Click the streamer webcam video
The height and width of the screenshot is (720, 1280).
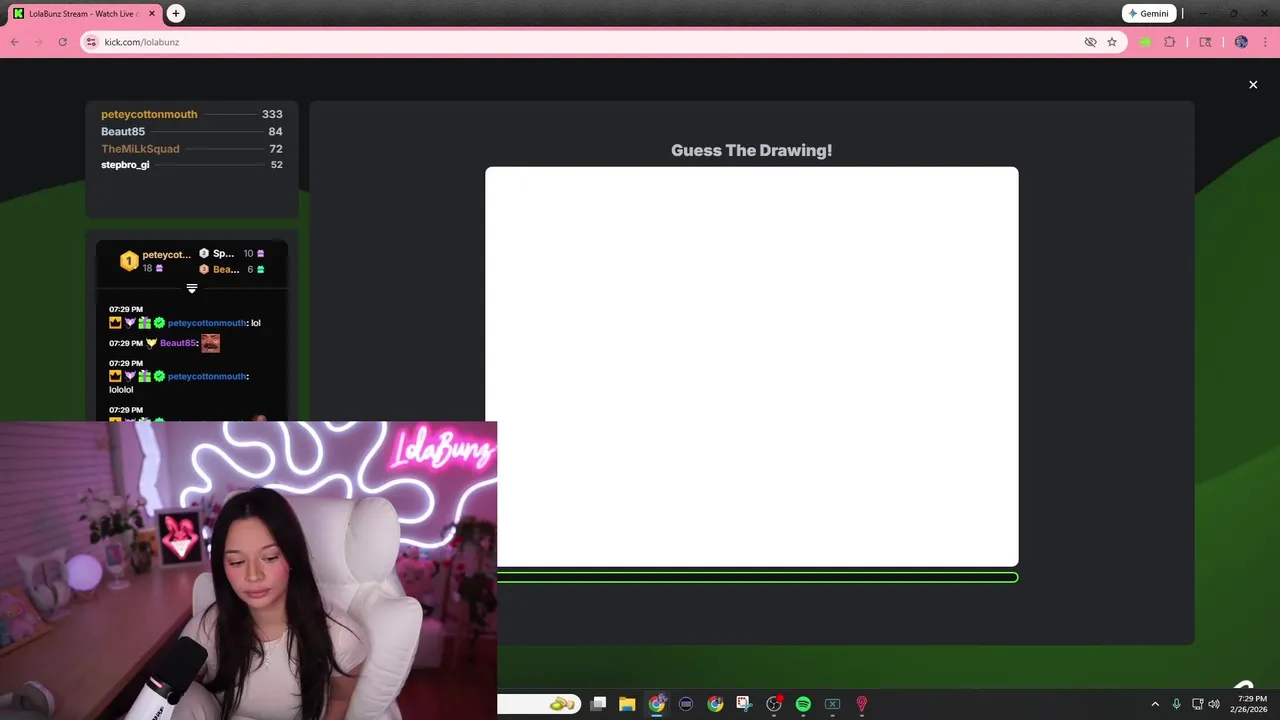pos(248,570)
